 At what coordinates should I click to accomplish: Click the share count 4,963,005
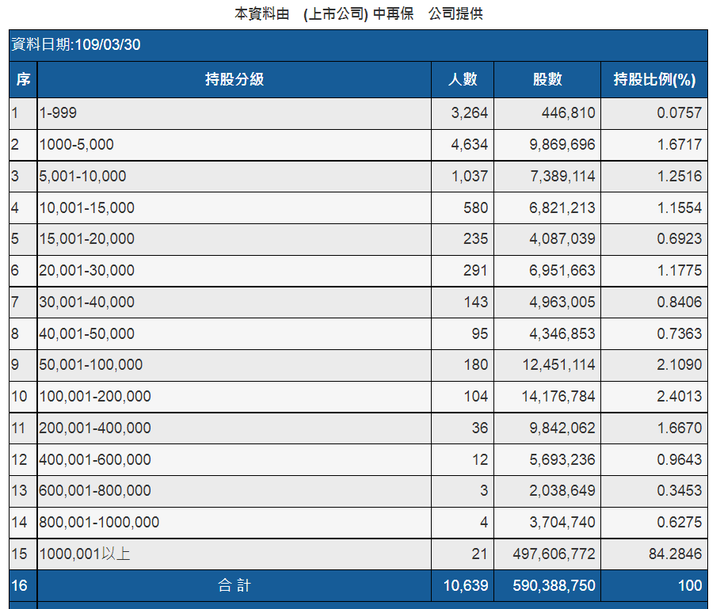pyautogui.click(x=562, y=302)
